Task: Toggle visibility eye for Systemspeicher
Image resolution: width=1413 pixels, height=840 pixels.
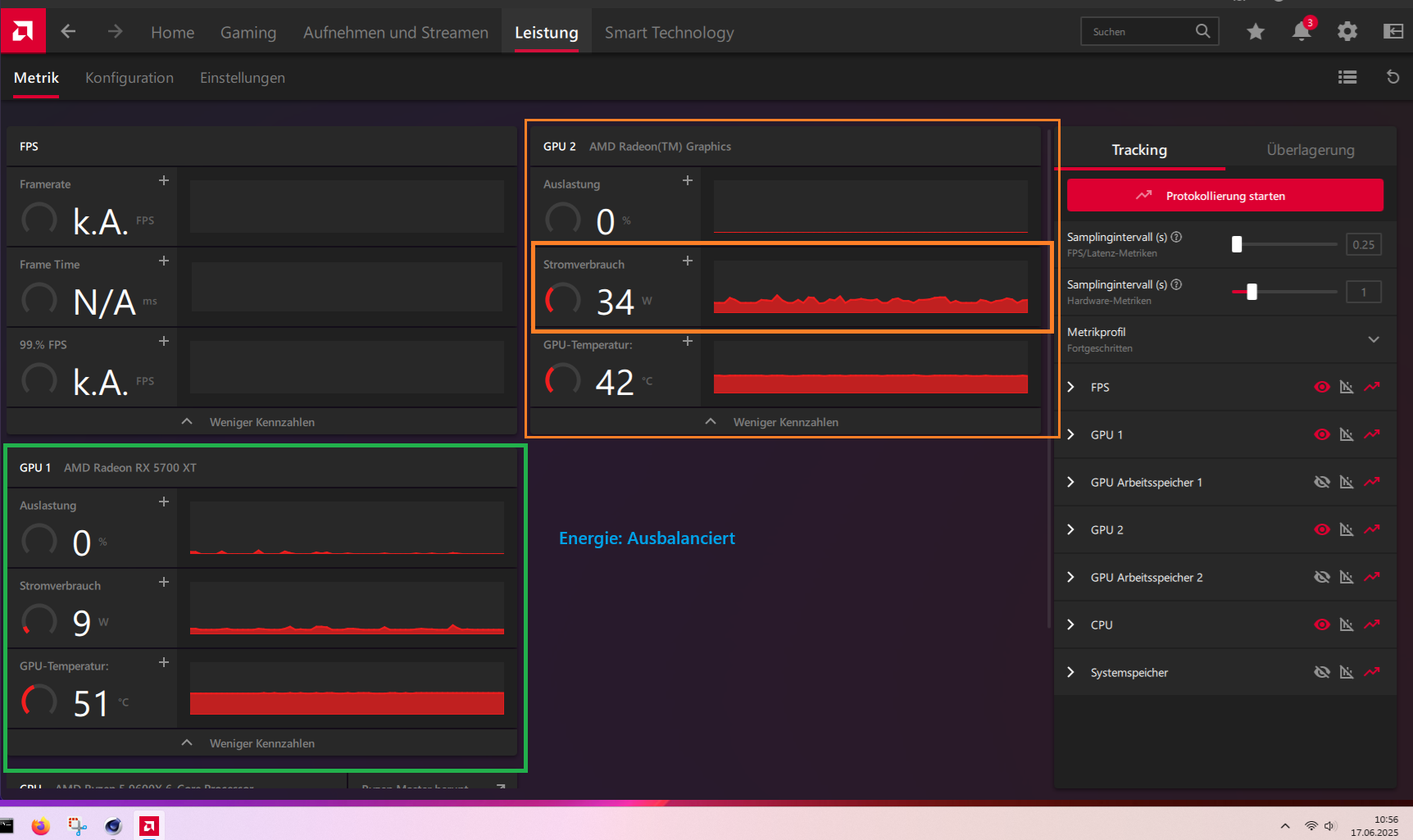Action: pyautogui.click(x=1322, y=672)
